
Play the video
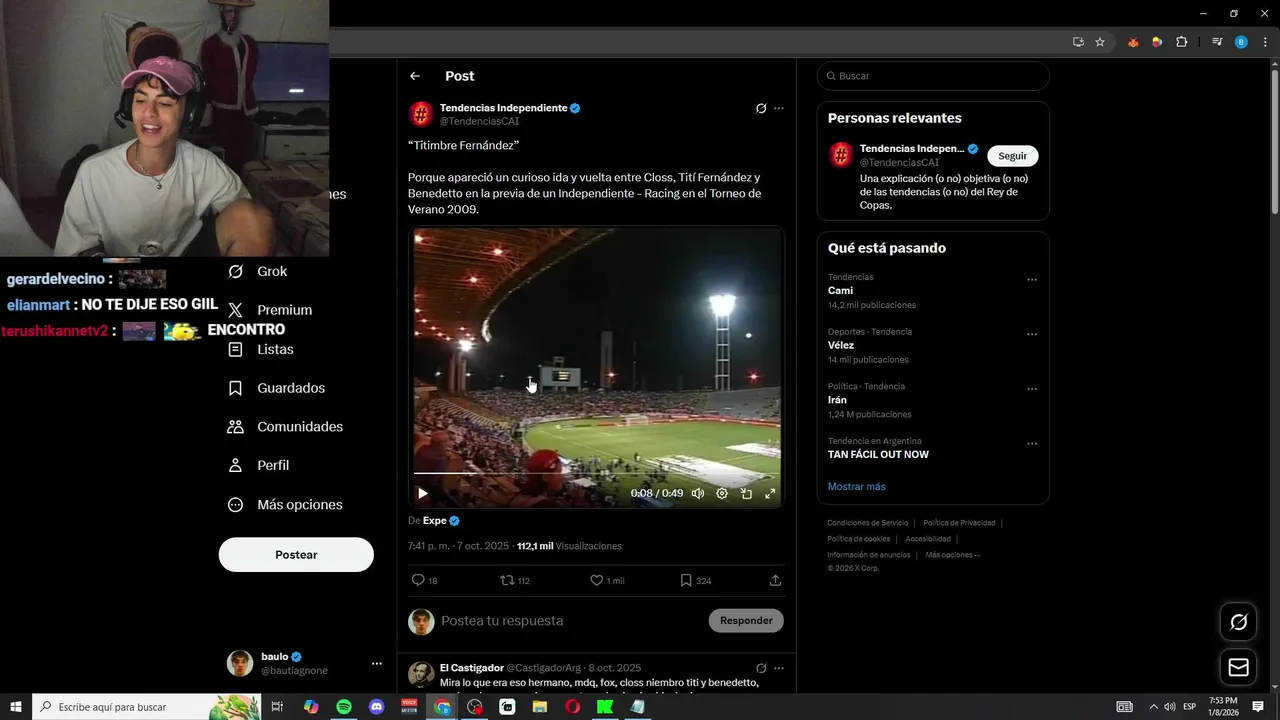pos(422,493)
